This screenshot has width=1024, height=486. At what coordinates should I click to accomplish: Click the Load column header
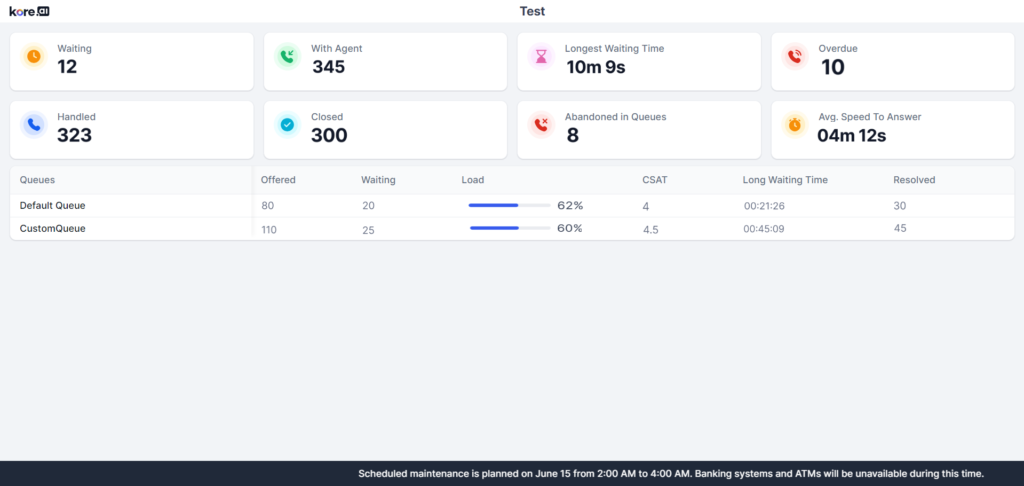pos(472,180)
